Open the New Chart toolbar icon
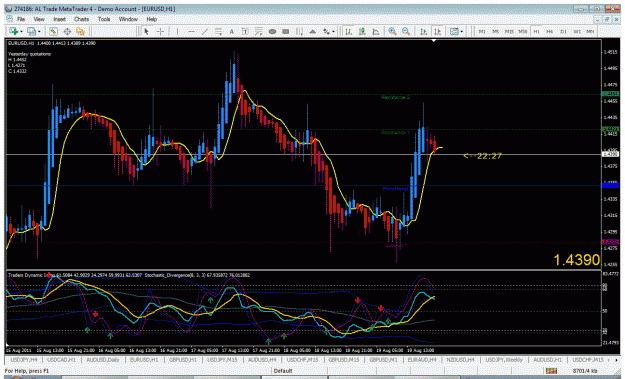 (13, 31)
